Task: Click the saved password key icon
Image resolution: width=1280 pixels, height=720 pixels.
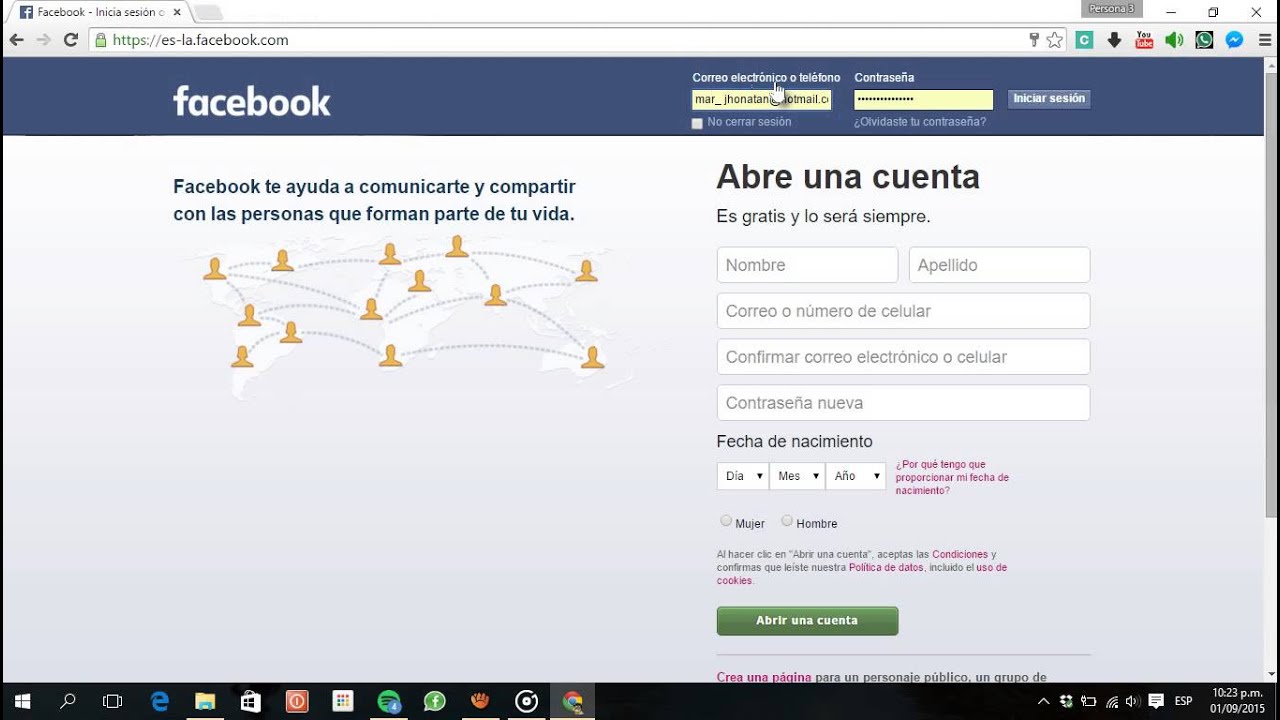Action: tap(1034, 40)
